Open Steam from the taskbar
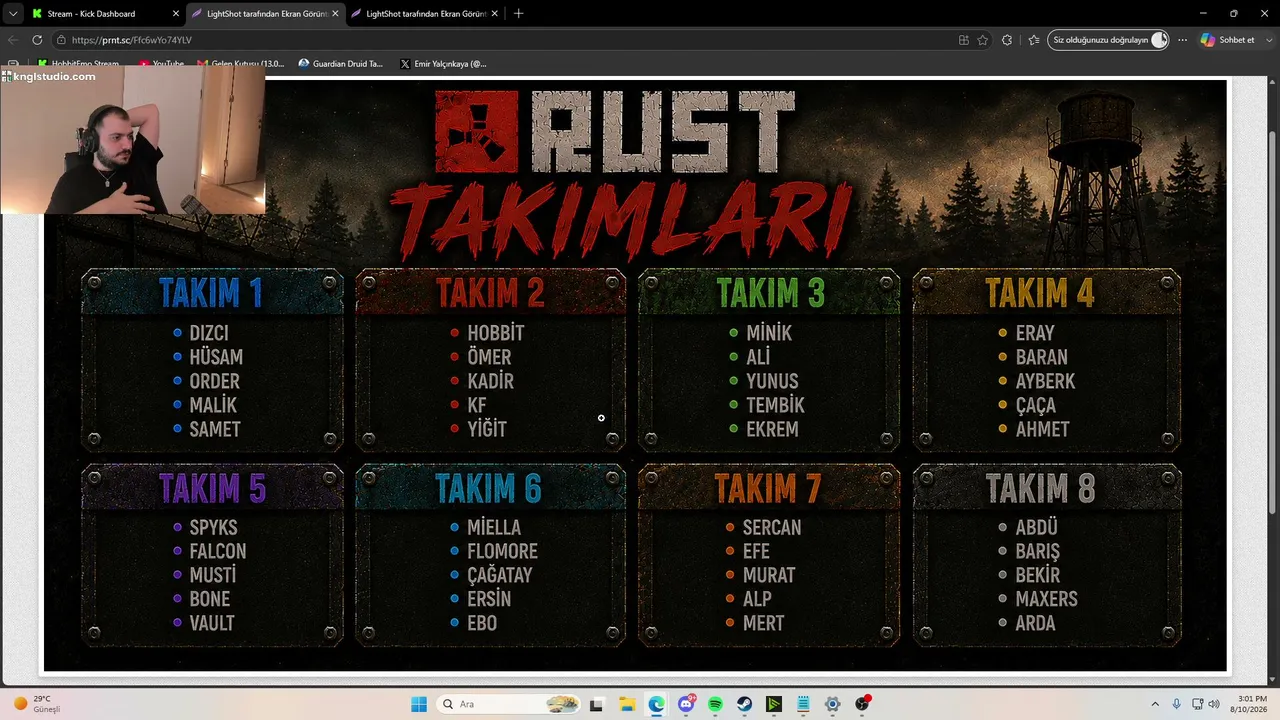This screenshot has height=720, width=1280. pos(745,704)
